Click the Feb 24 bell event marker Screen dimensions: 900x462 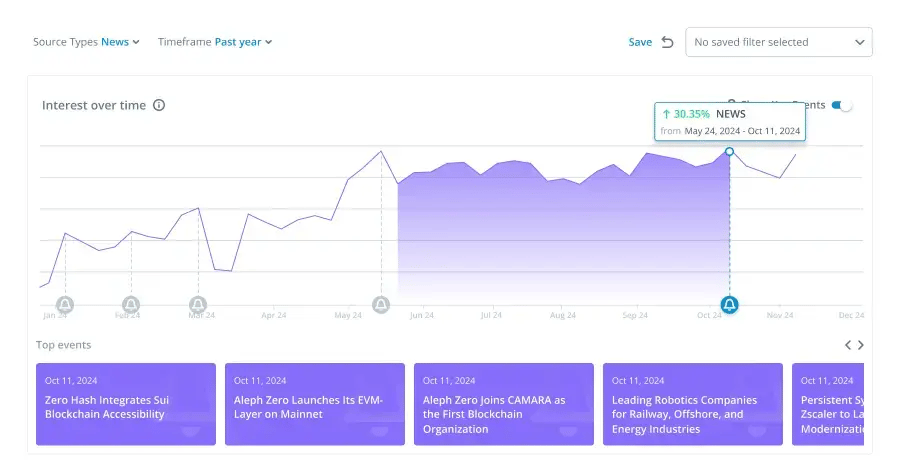(x=131, y=304)
